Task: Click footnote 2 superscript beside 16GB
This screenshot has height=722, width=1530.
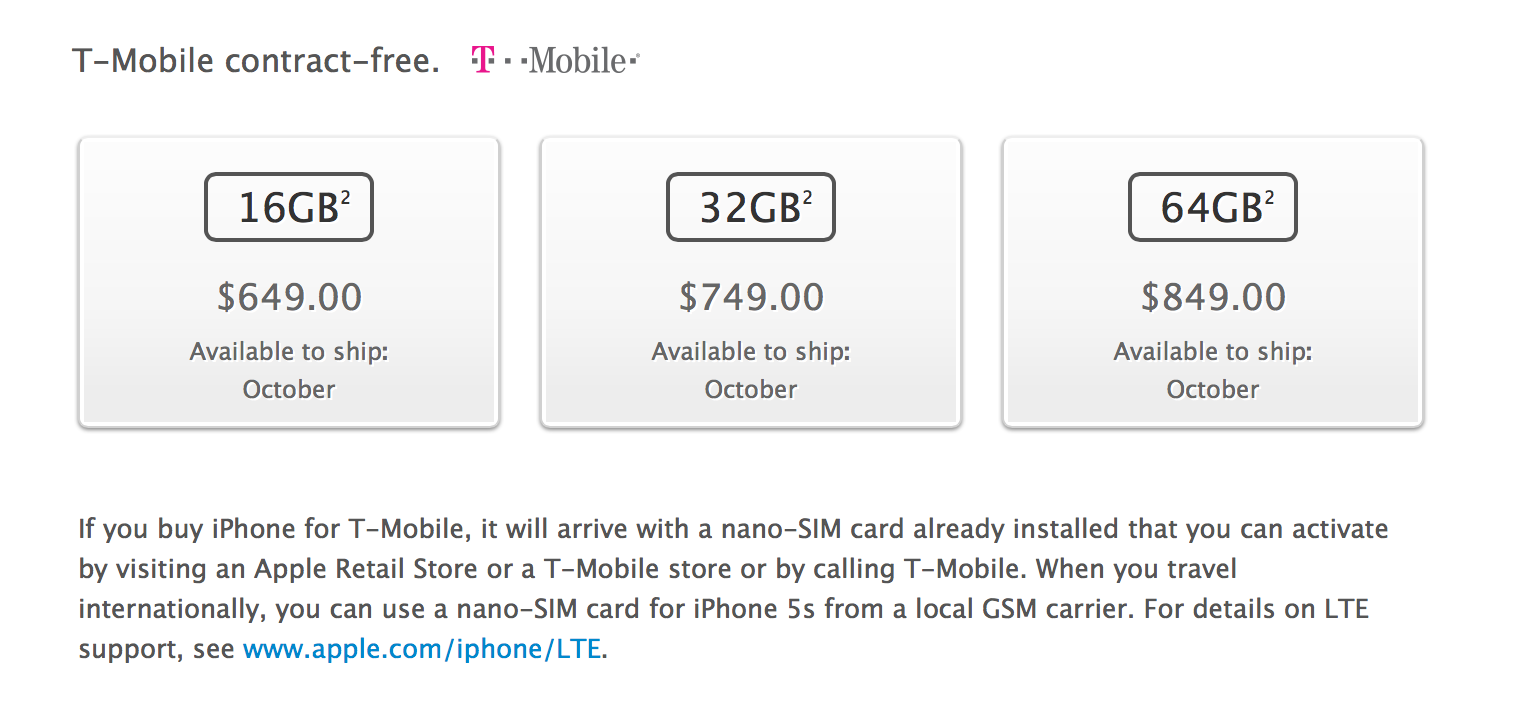Action: click(345, 196)
